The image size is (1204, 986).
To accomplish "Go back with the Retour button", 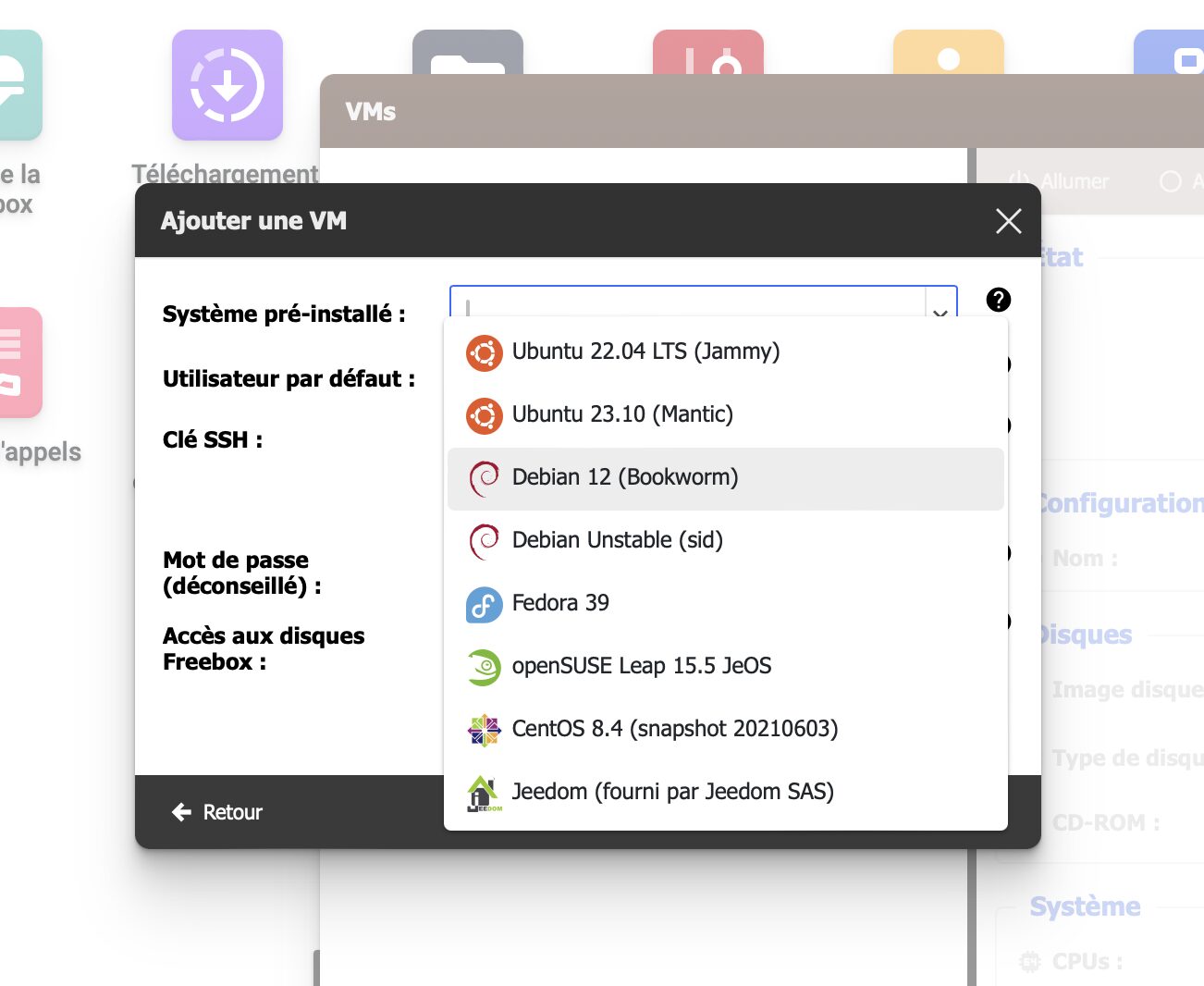I will [x=217, y=812].
